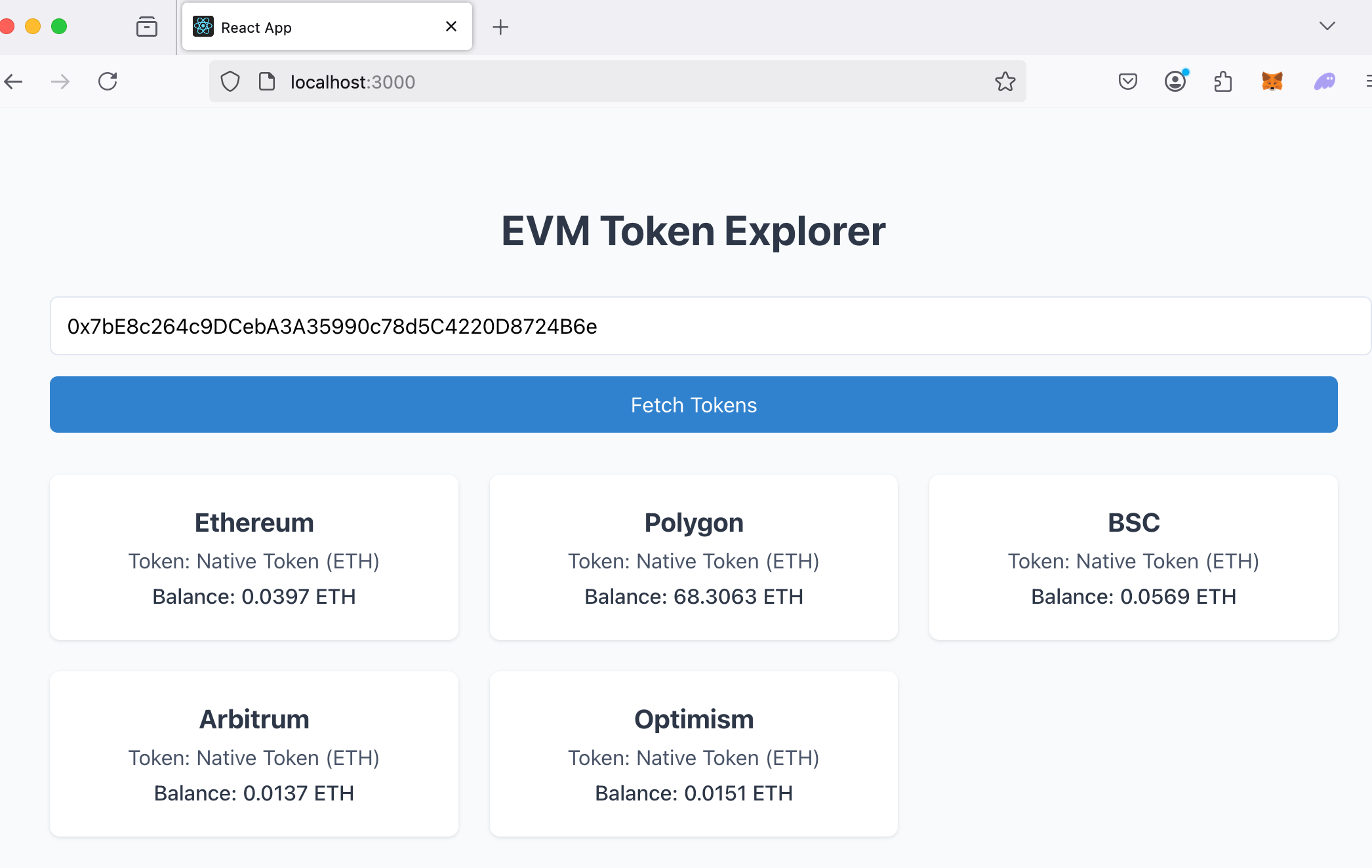Click the EVM Token Explorer title
The image size is (1372, 868).
[694, 231]
